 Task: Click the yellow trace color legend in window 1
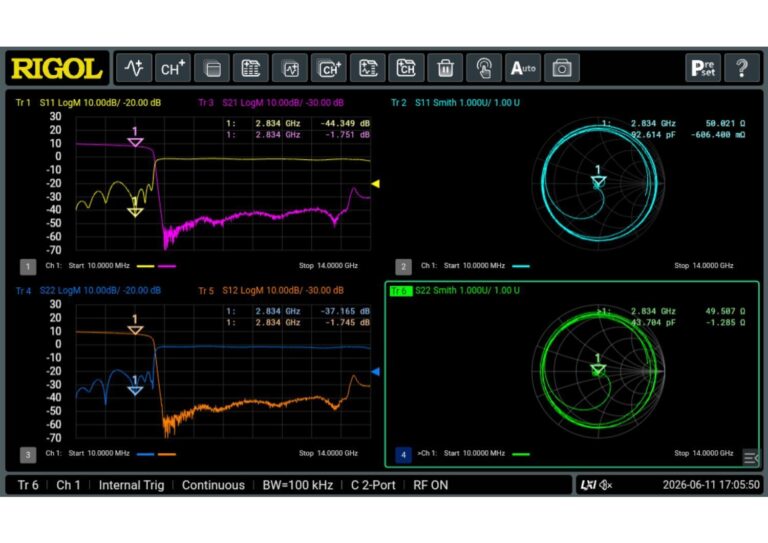point(145,266)
